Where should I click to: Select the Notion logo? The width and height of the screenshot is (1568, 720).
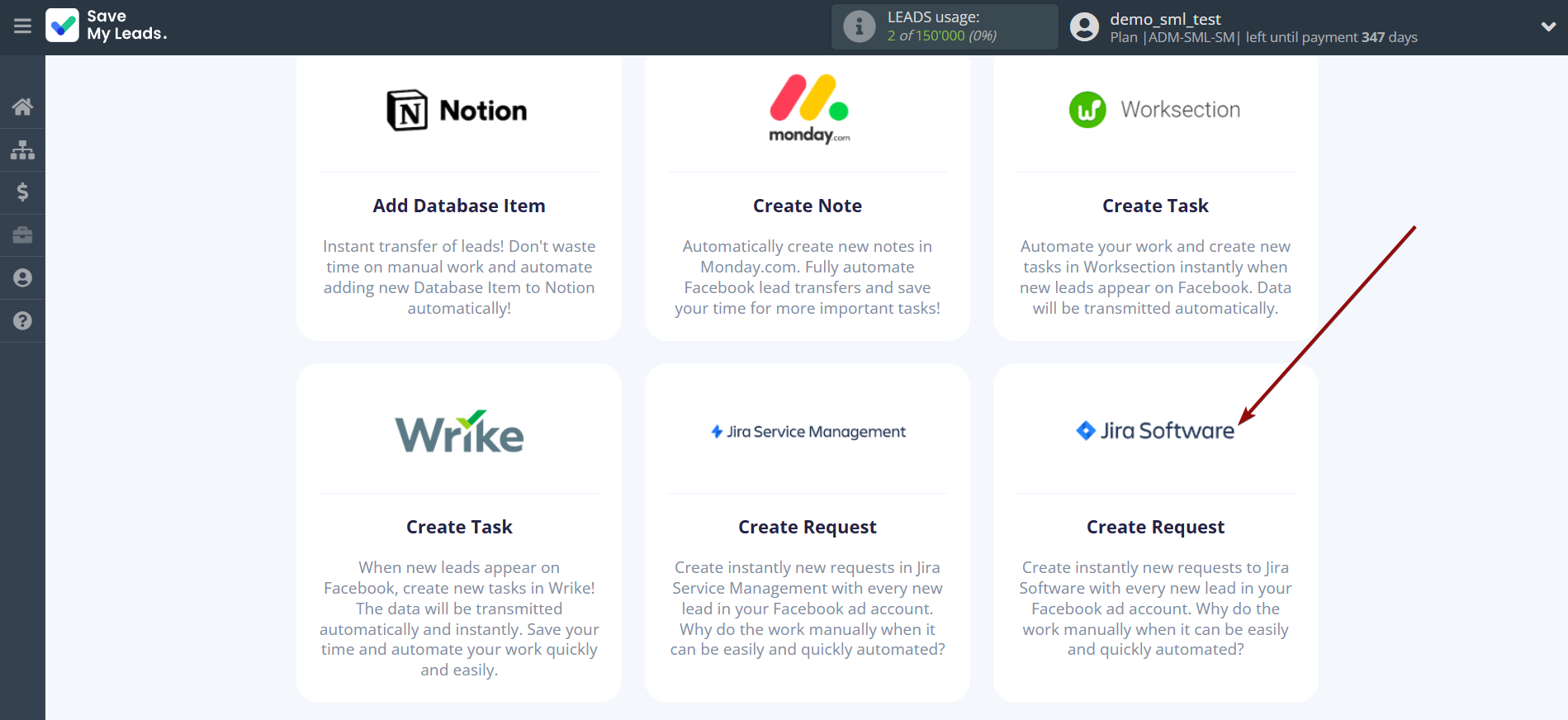(x=458, y=111)
